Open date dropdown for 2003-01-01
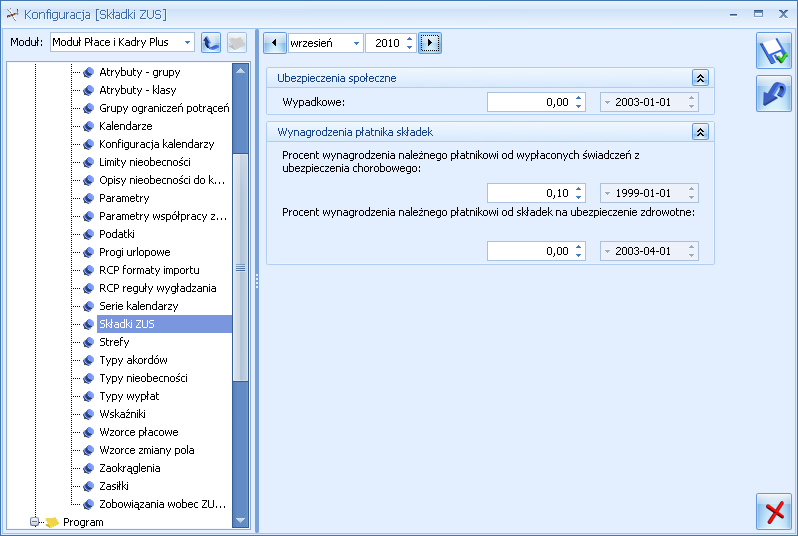Screen dimensions: 798x536 click(x=607, y=102)
